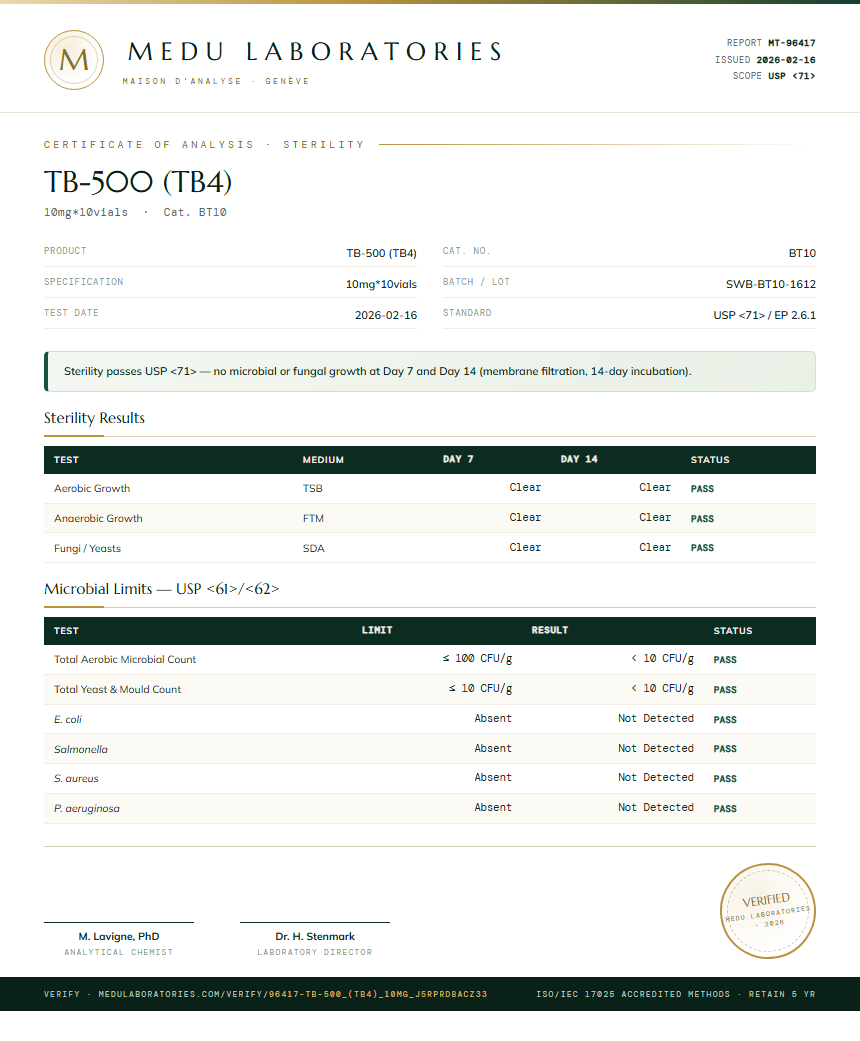The image size is (860, 1041).
Task: Select the Salmonella row label
Action: [x=81, y=749]
